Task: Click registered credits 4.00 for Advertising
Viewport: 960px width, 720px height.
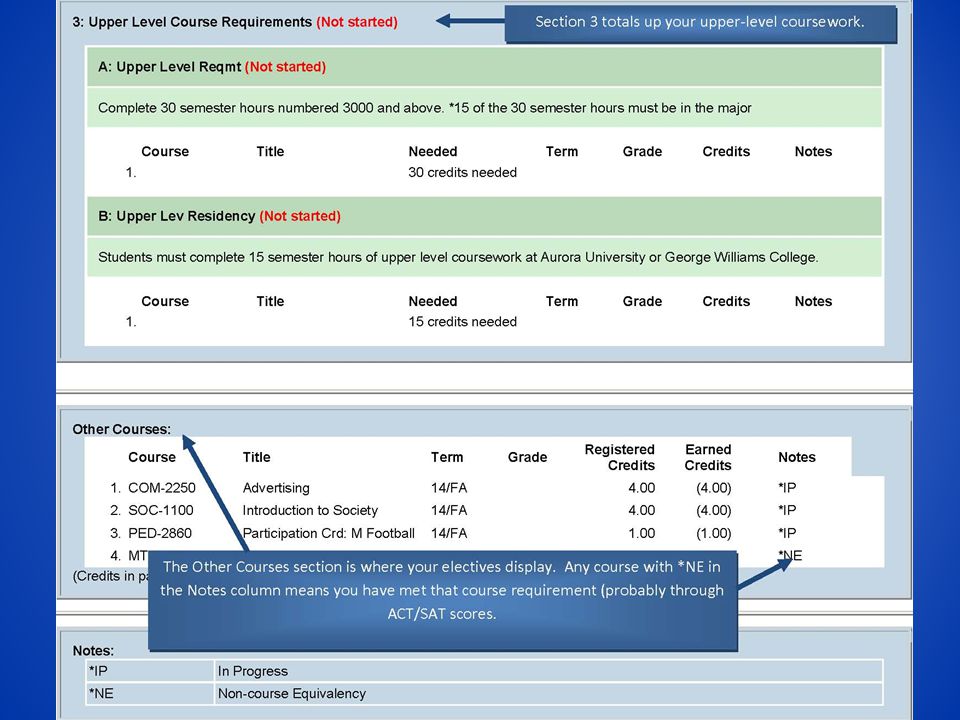Action: coord(642,488)
